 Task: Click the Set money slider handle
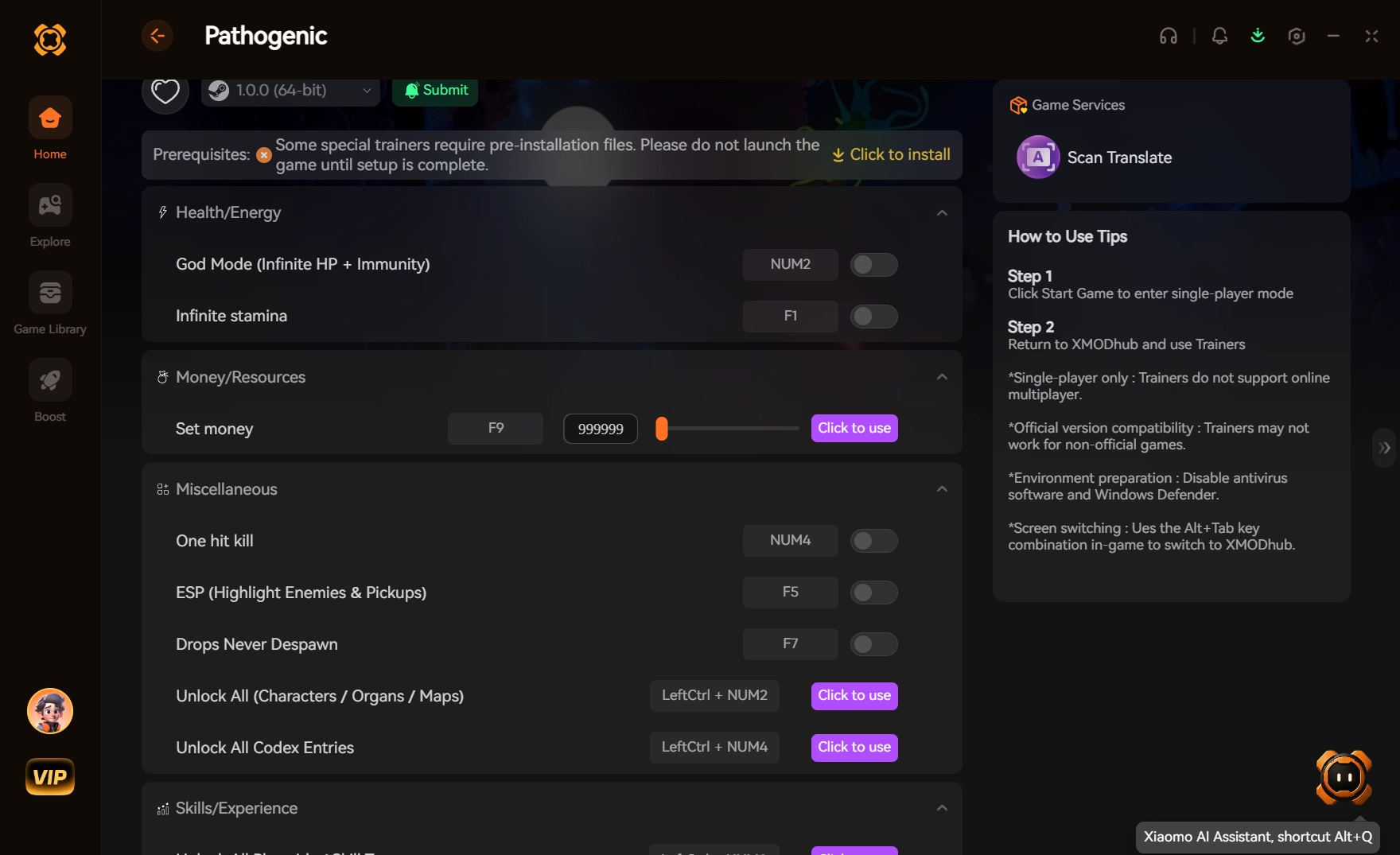point(661,429)
